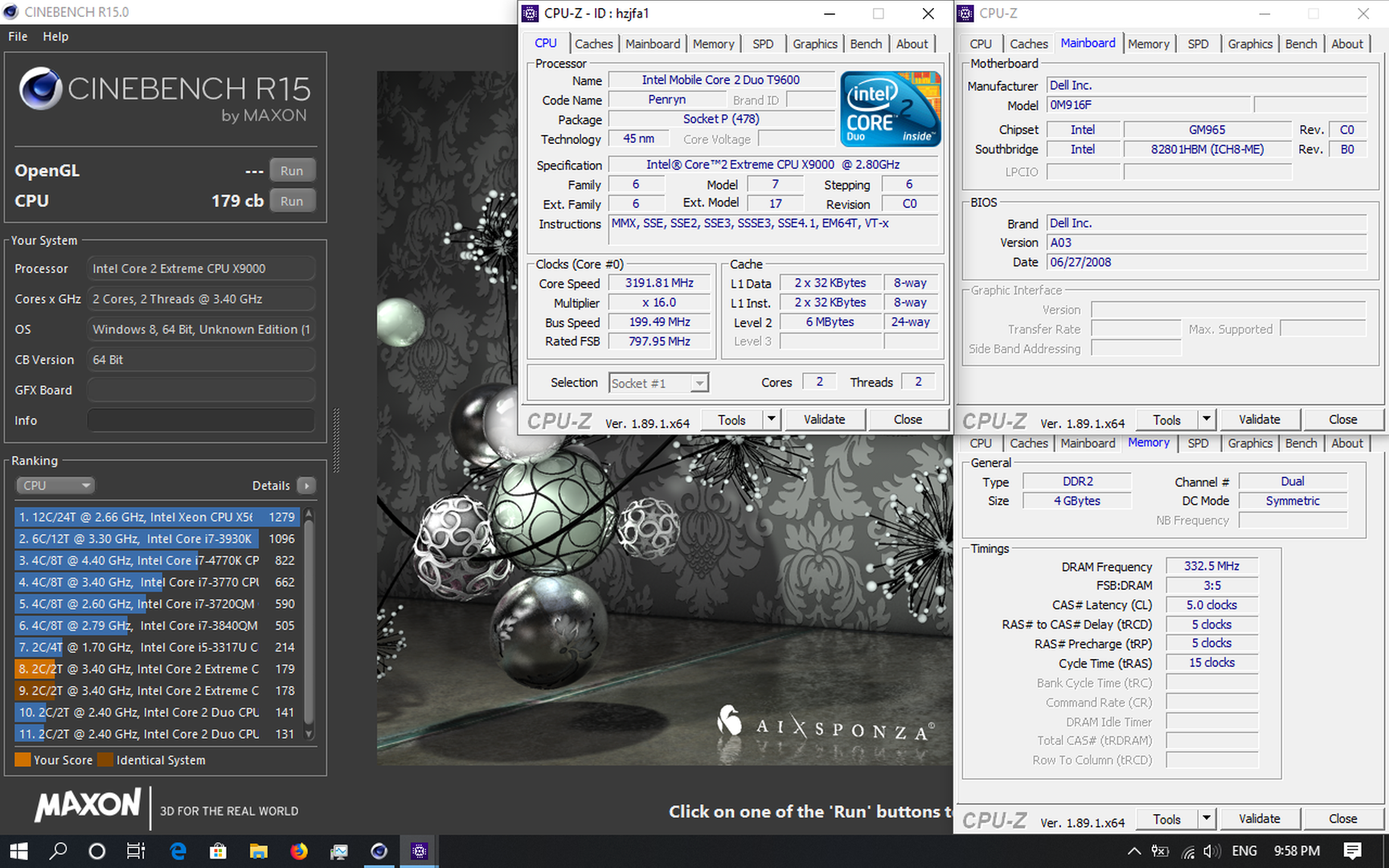Viewport: 1389px width, 868px height.
Task: Click ENG language indicator
Action: [1244, 851]
